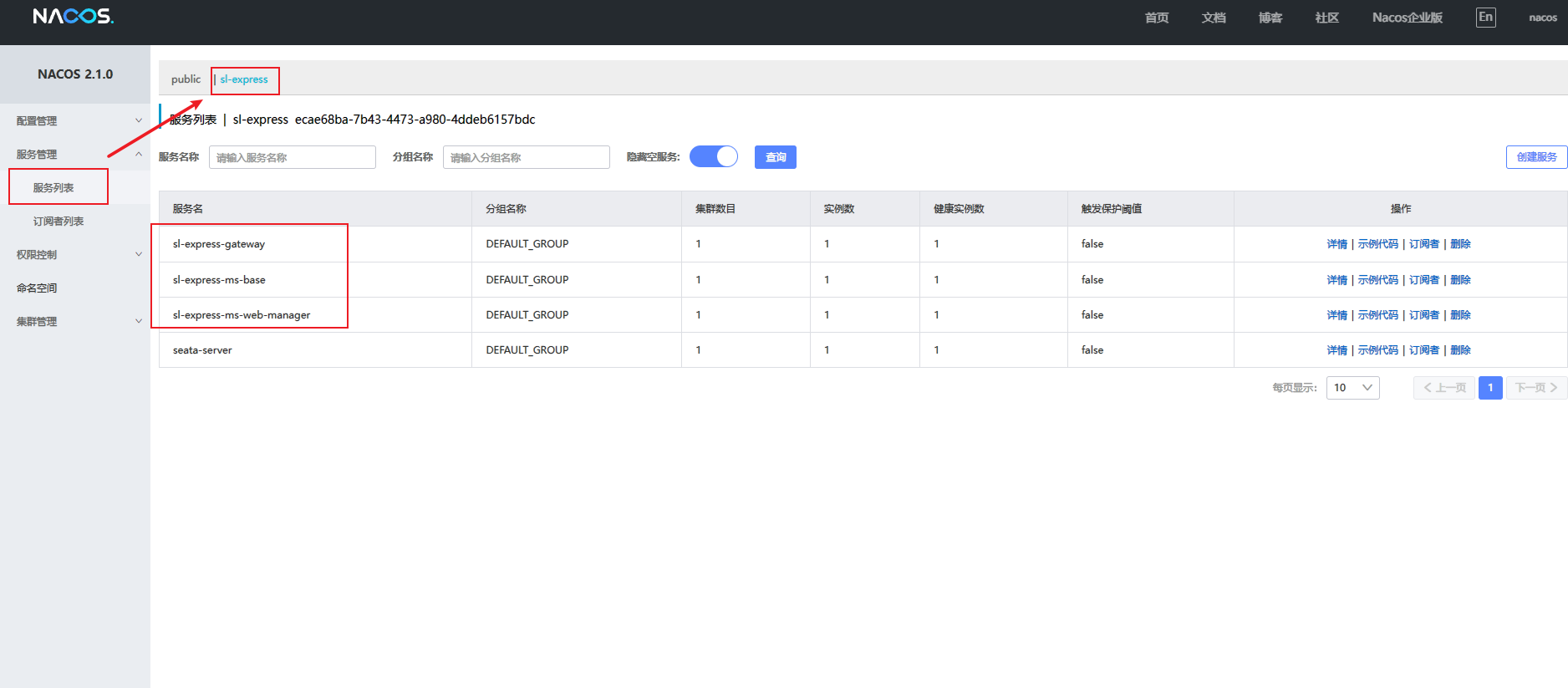View 详情 for sl-express-gateway
This screenshot has width=1568, height=688.
1336,244
